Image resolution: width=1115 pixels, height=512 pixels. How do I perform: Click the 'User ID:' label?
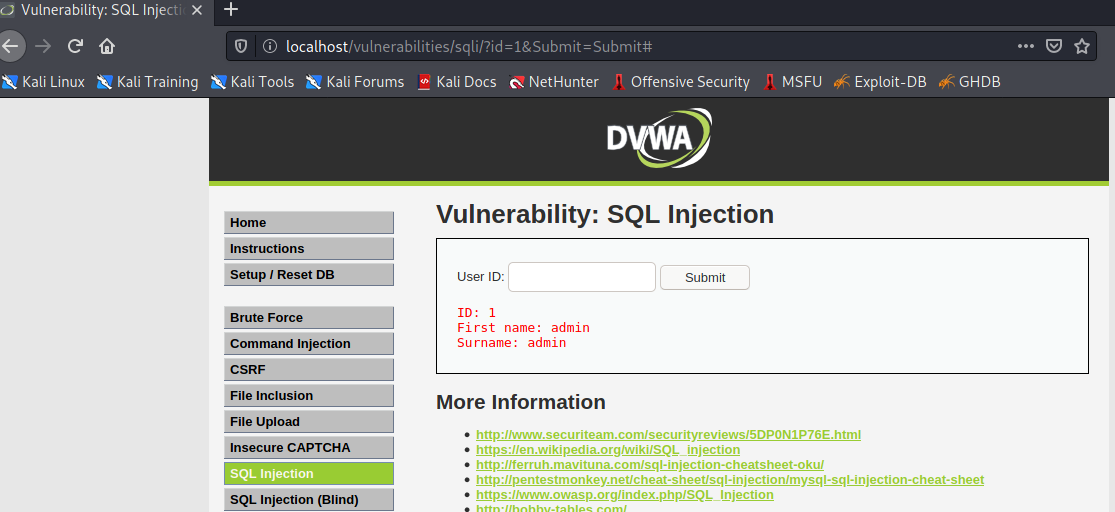tap(481, 277)
